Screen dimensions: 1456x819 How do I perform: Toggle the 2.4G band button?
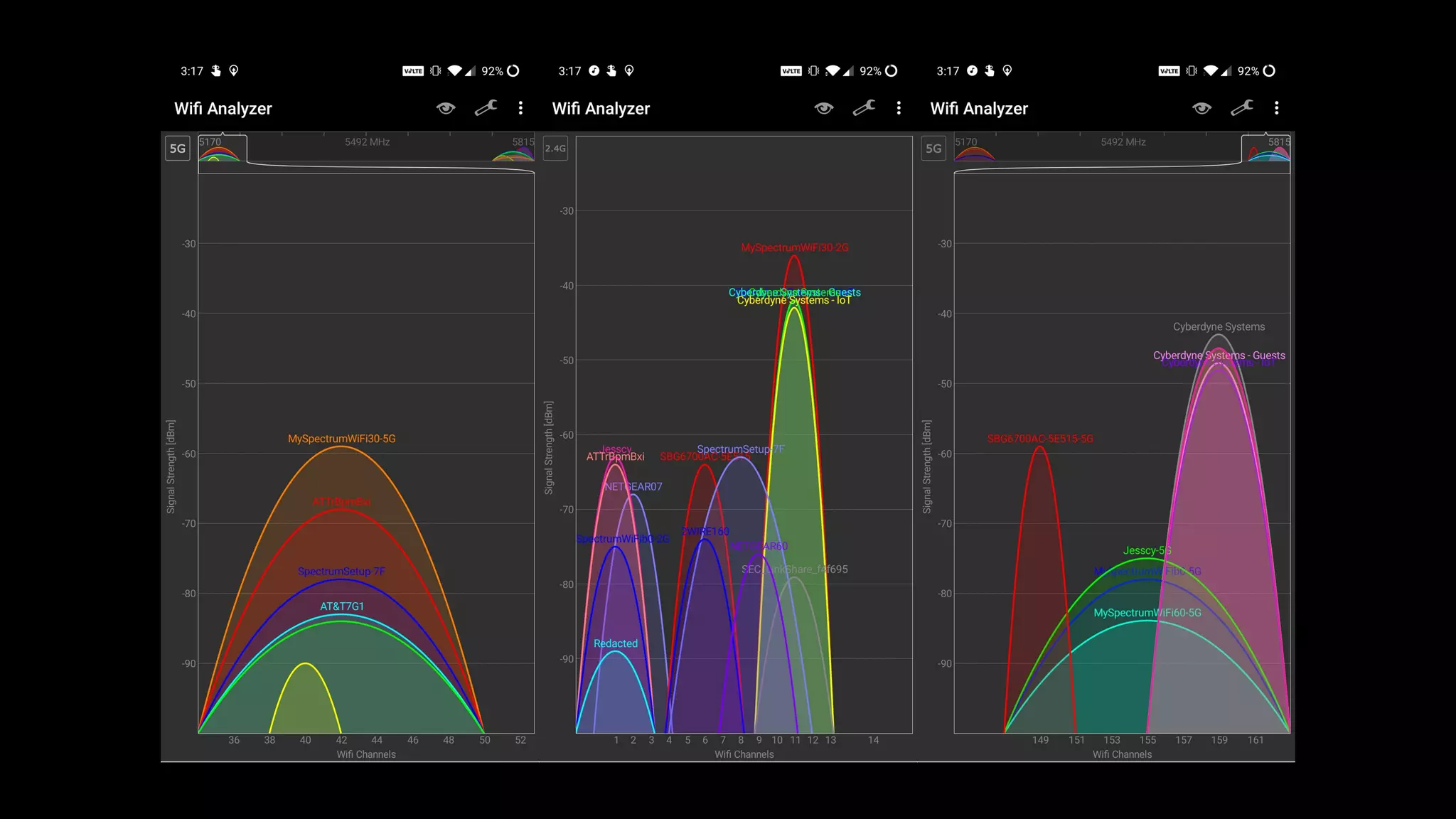(x=555, y=149)
